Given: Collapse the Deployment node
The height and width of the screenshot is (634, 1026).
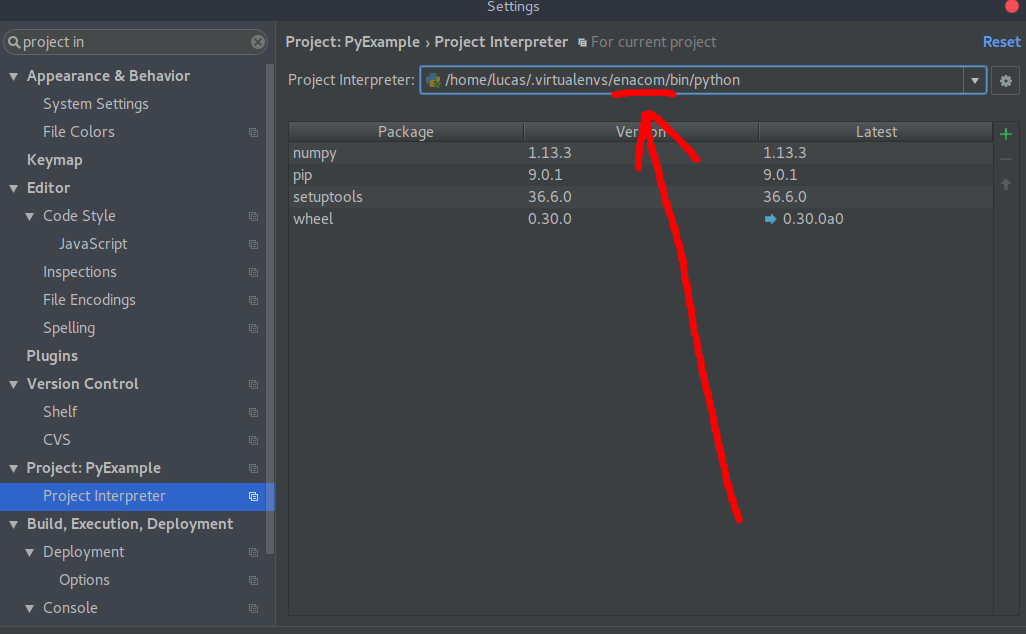Looking at the screenshot, I should 29,553.
